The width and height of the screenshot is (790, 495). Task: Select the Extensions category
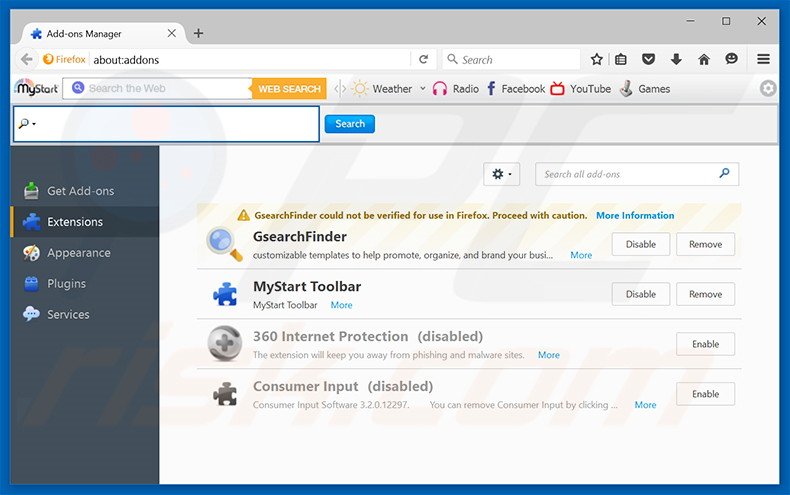(85, 222)
